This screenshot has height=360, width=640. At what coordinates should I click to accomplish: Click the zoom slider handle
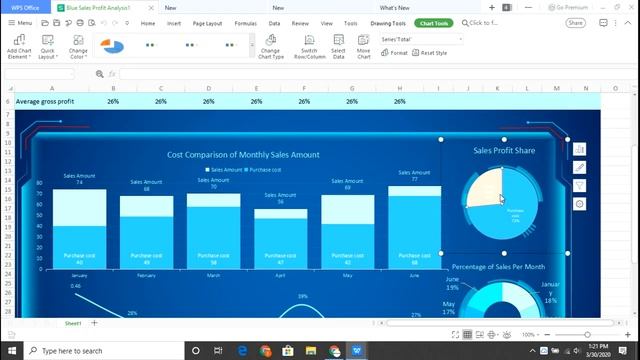tap(587, 335)
